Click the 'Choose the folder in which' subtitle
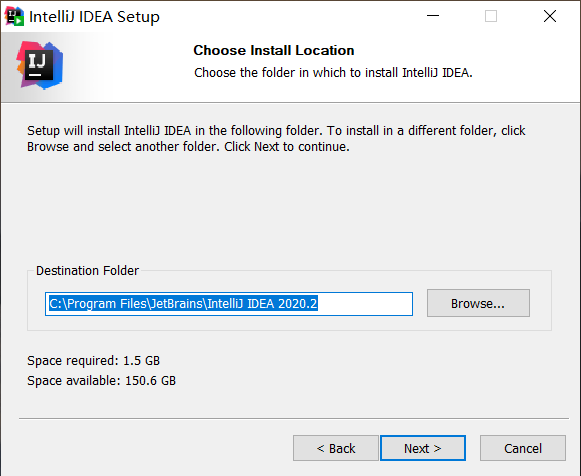581x476 pixels. [333, 73]
